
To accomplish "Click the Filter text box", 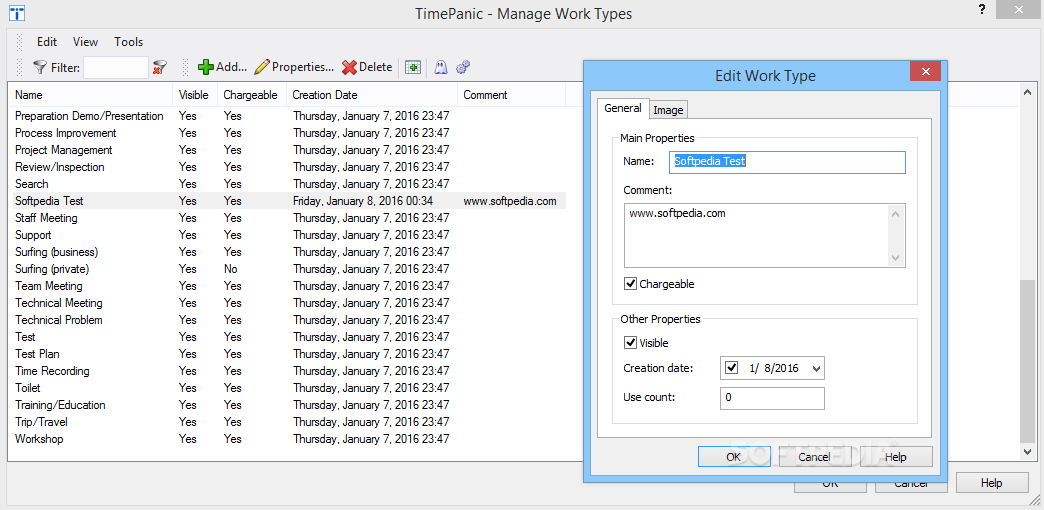I will pyautogui.click(x=116, y=67).
